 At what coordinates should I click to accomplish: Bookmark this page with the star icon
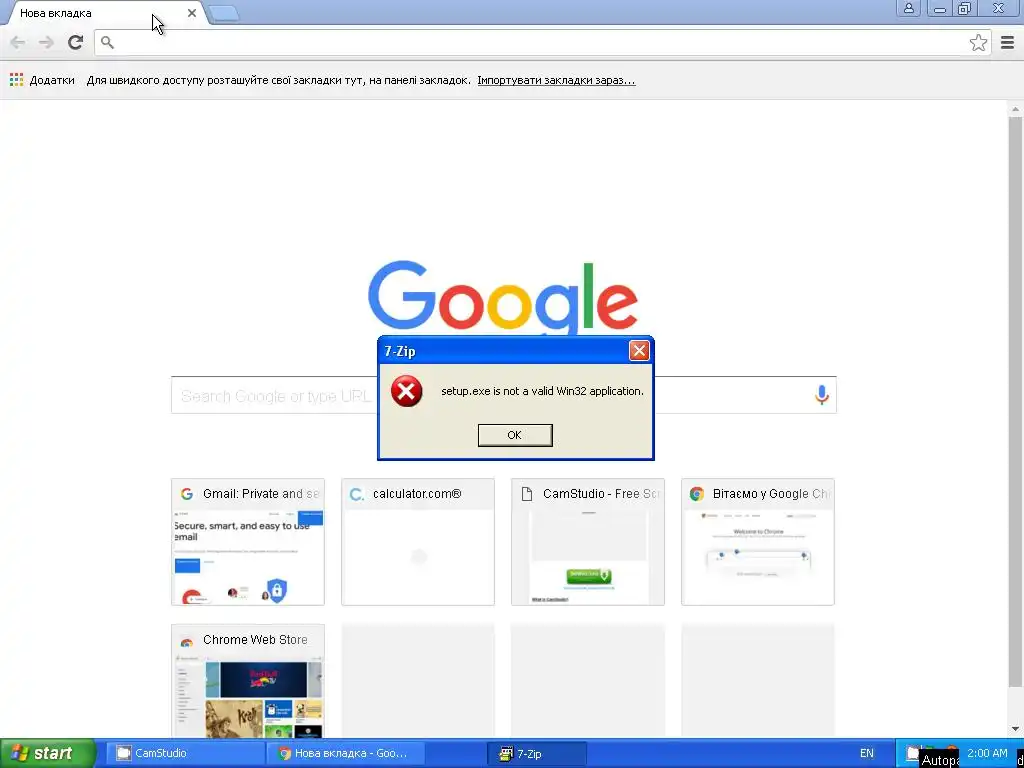click(x=978, y=43)
